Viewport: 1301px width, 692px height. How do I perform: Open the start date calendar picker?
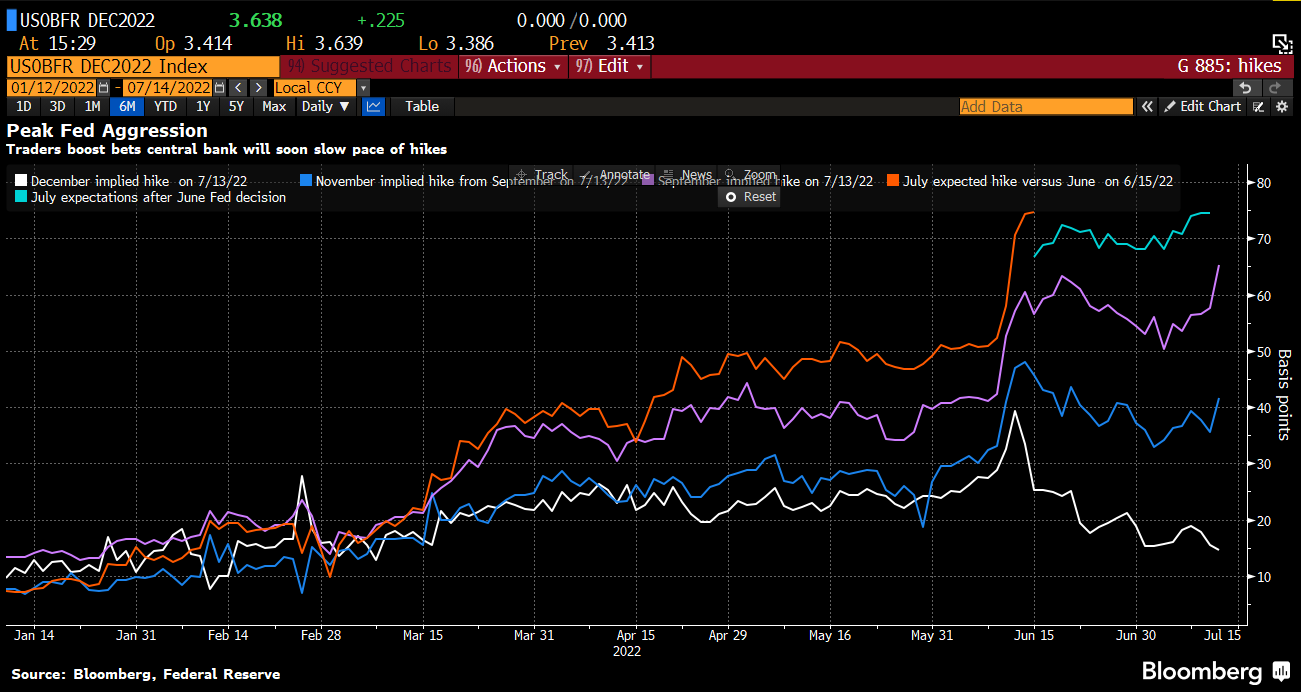click(103, 88)
